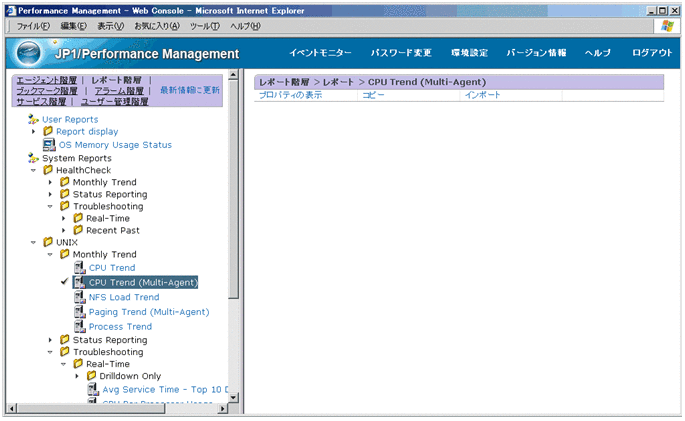Expand HealthCheck Status Reporting folder

click(x=50, y=194)
